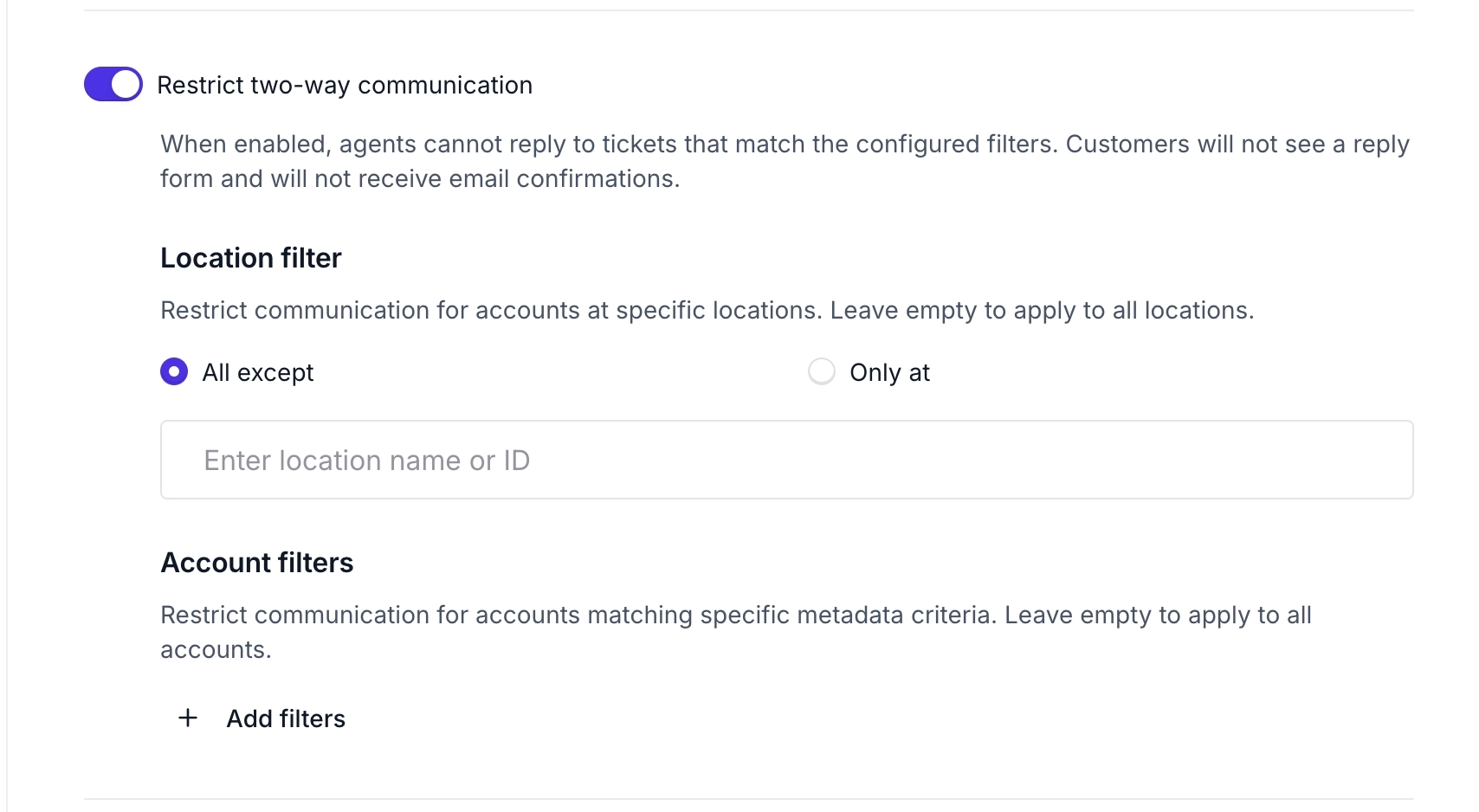Click the 'Leave empty to apply to all locations' text
The image size is (1479, 812).
tap(1042, 310)
